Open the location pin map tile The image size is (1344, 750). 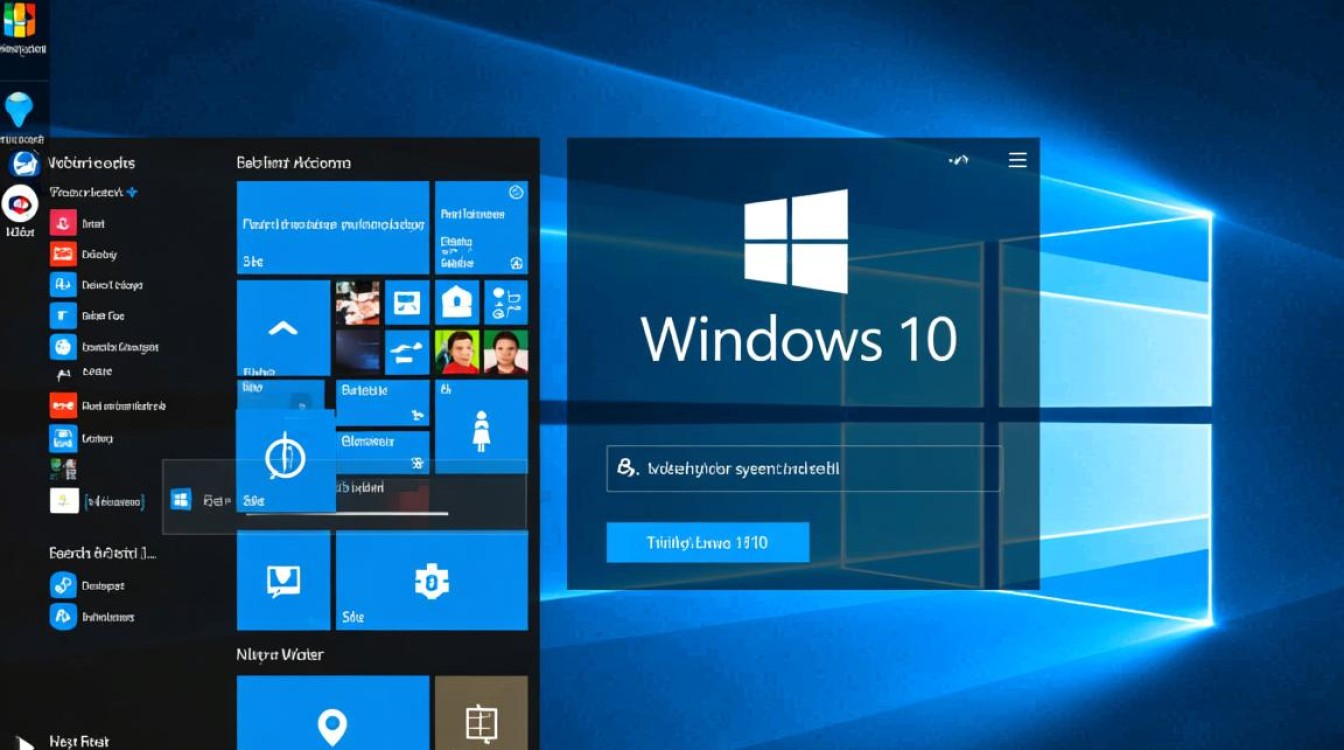click(333, 712)
